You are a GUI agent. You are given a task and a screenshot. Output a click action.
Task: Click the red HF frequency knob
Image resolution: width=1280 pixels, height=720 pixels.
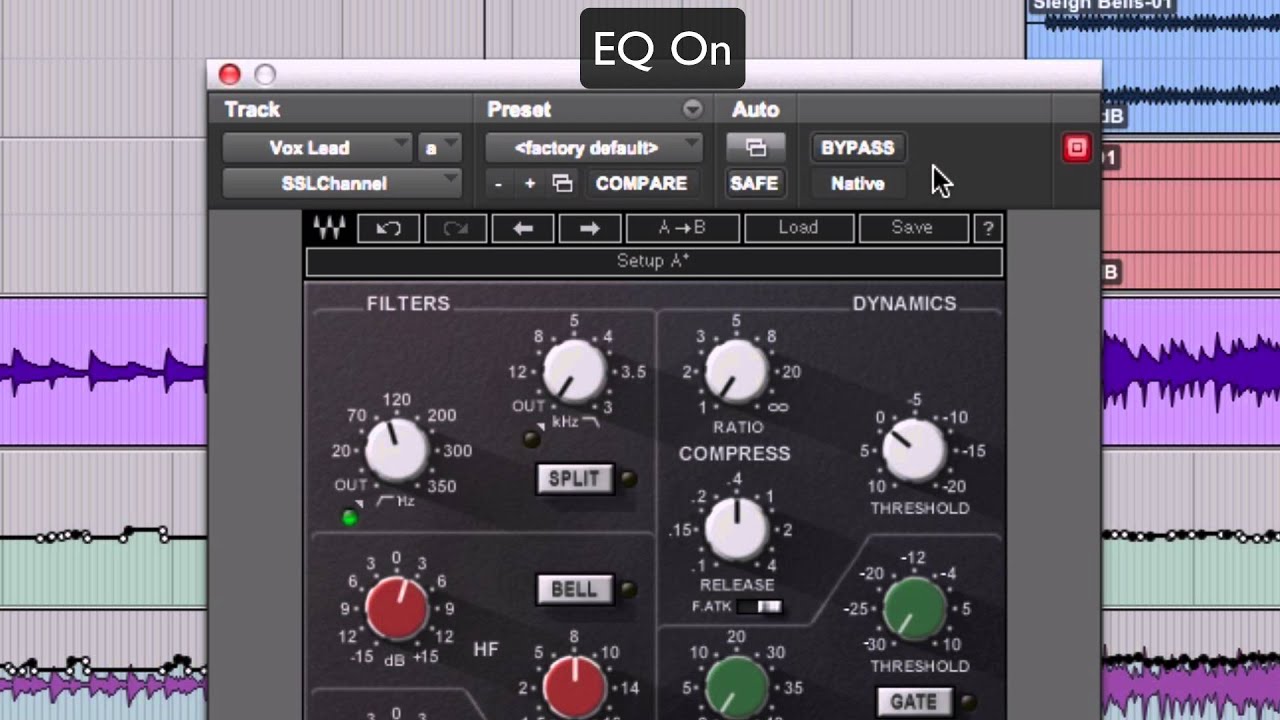tap(575, 688)
